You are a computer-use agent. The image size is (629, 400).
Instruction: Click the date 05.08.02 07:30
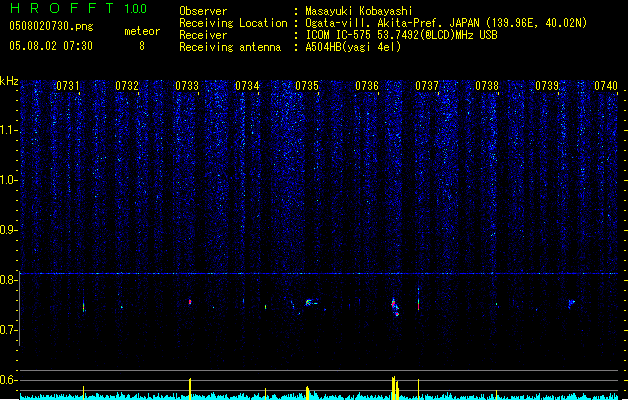point(51,46)
